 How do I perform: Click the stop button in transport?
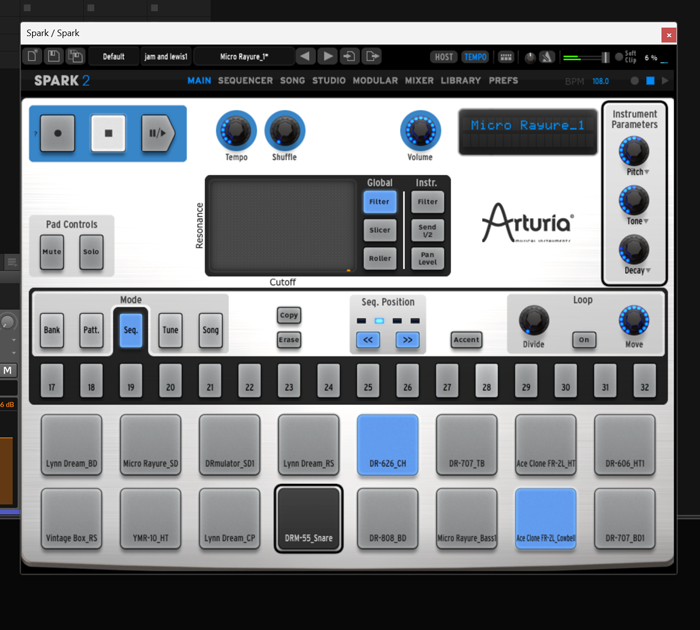[x=108, y=132]
